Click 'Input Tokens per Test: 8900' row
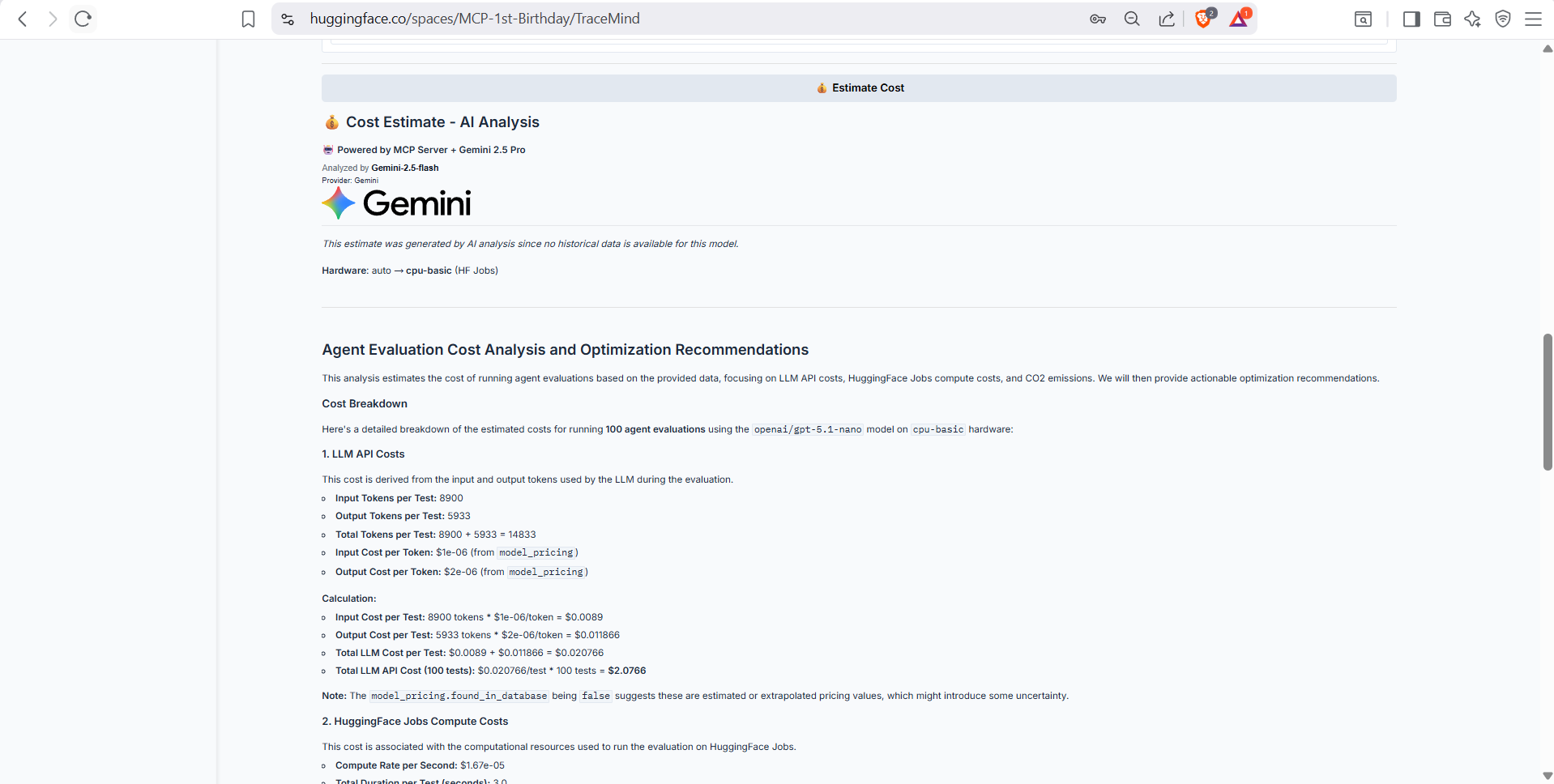This screenshot has height=784, width=1554. 399,498
